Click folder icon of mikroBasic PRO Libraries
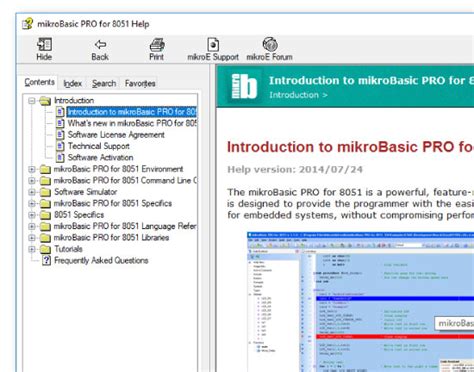The height and width of the screenshot is (372, 474). click(45, 238)
